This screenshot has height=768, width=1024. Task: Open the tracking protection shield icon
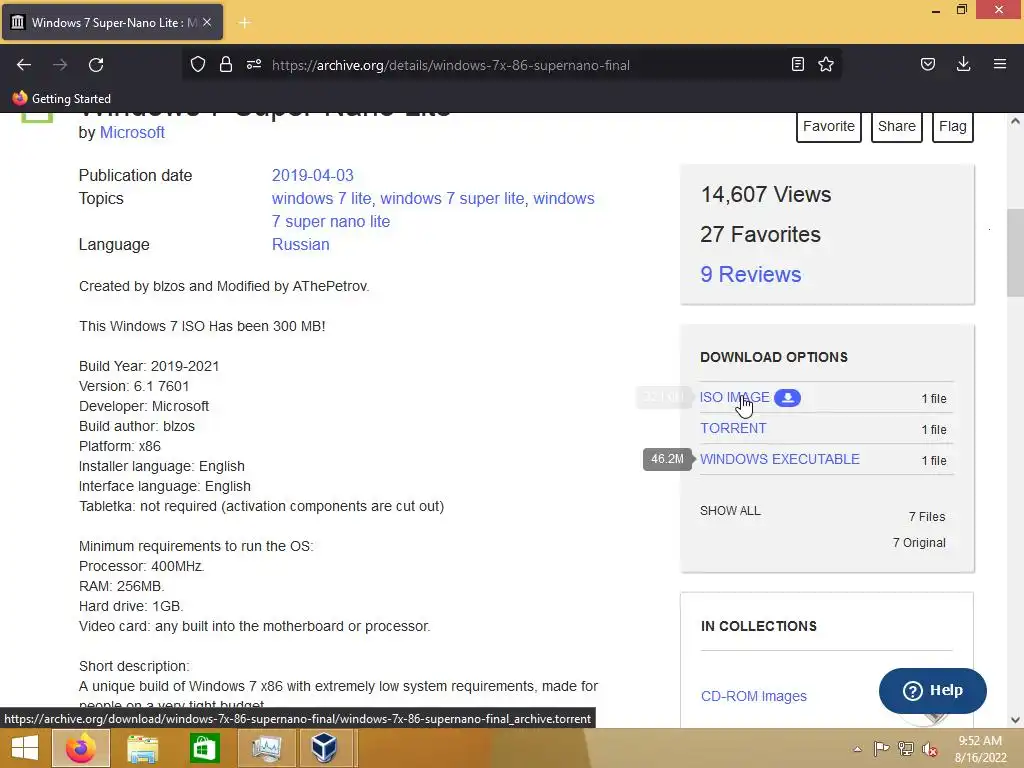tap(198, 64)
